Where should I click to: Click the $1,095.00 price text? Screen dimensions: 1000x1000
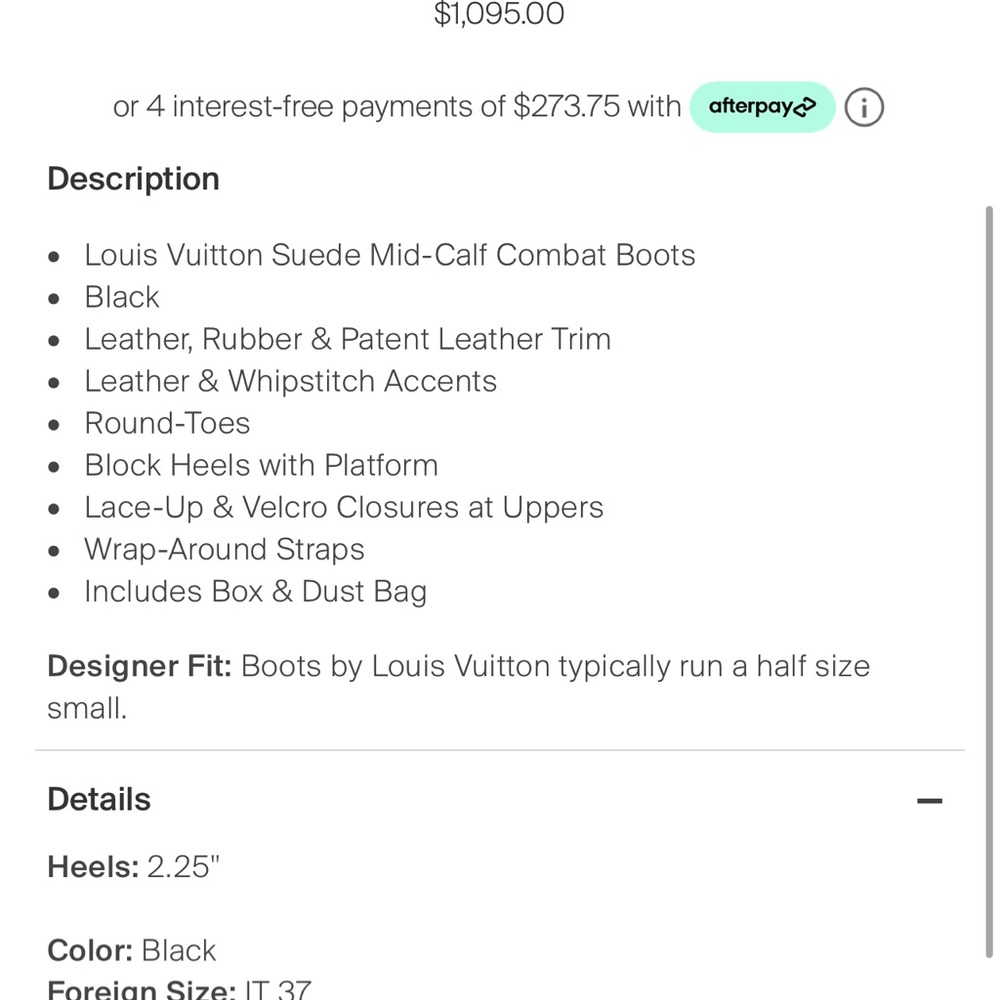click(x=499, y=15)
